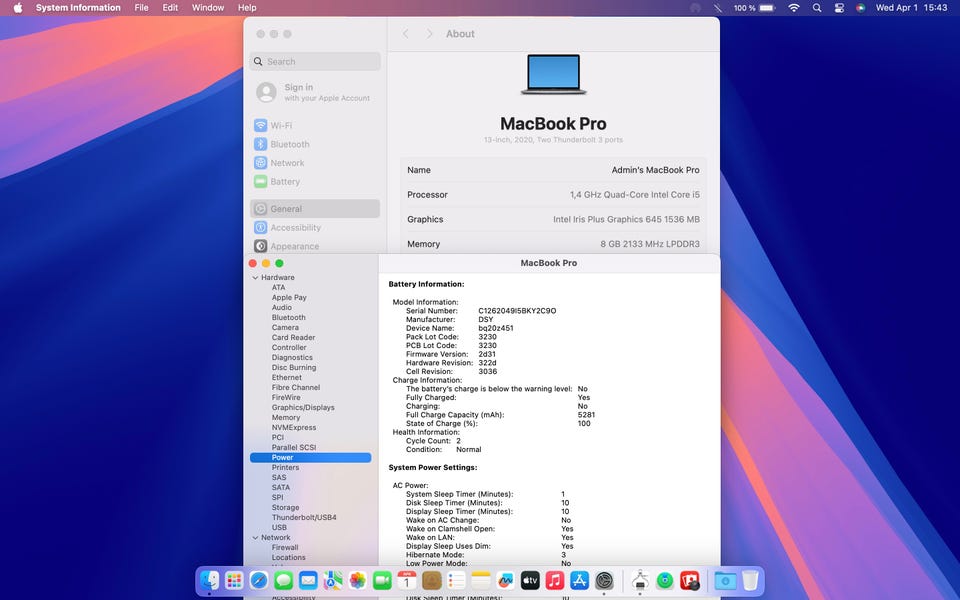The width and height of the screenshot is (960, 600).
Task: Open Trash from the Dock
Action: point(750,580)
